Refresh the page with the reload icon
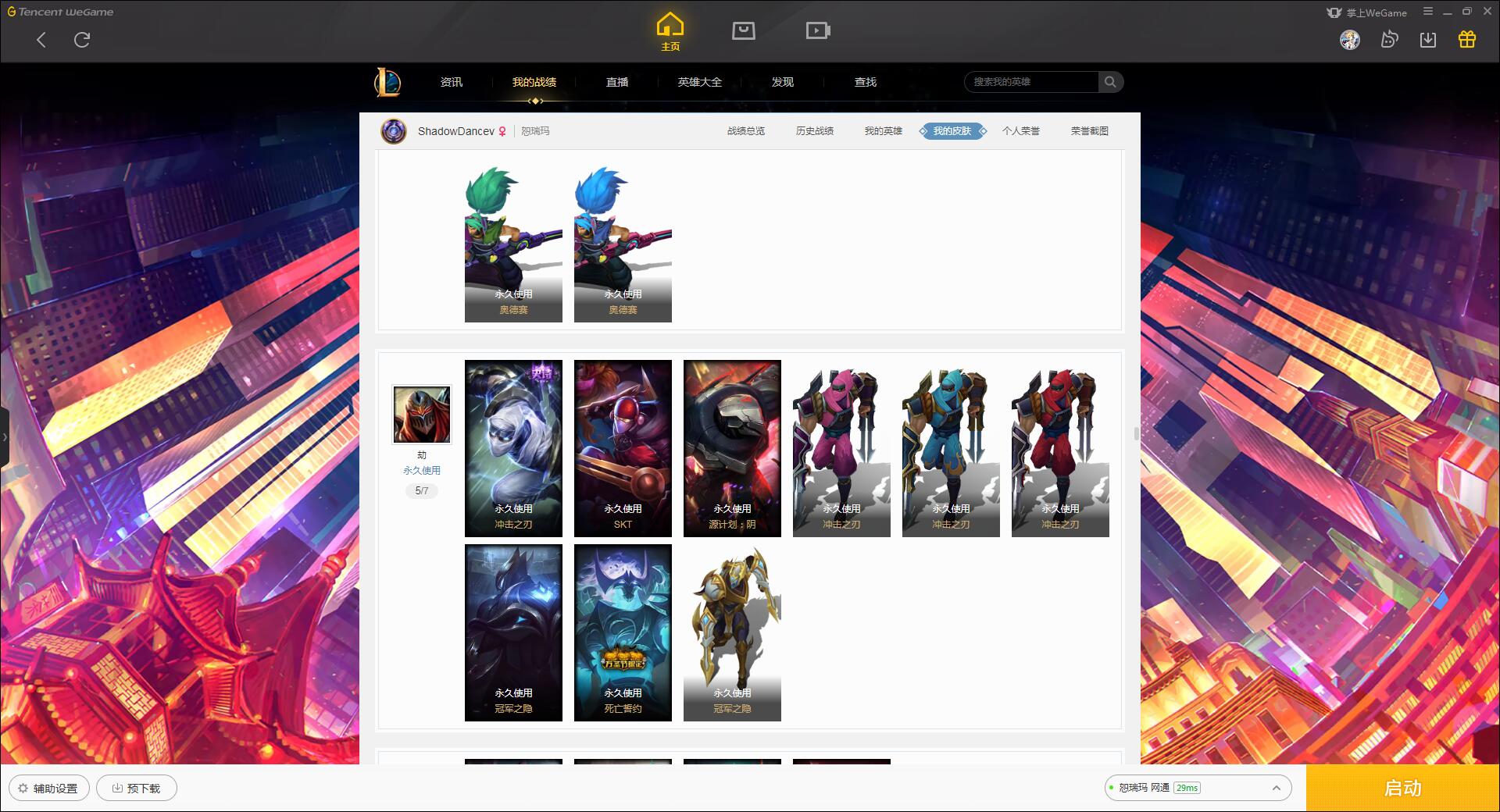 coord(82,40)
